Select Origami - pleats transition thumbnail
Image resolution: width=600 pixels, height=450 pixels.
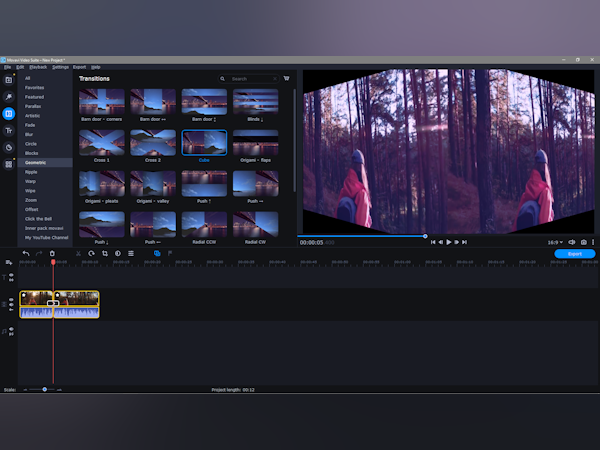click(101, 183)
